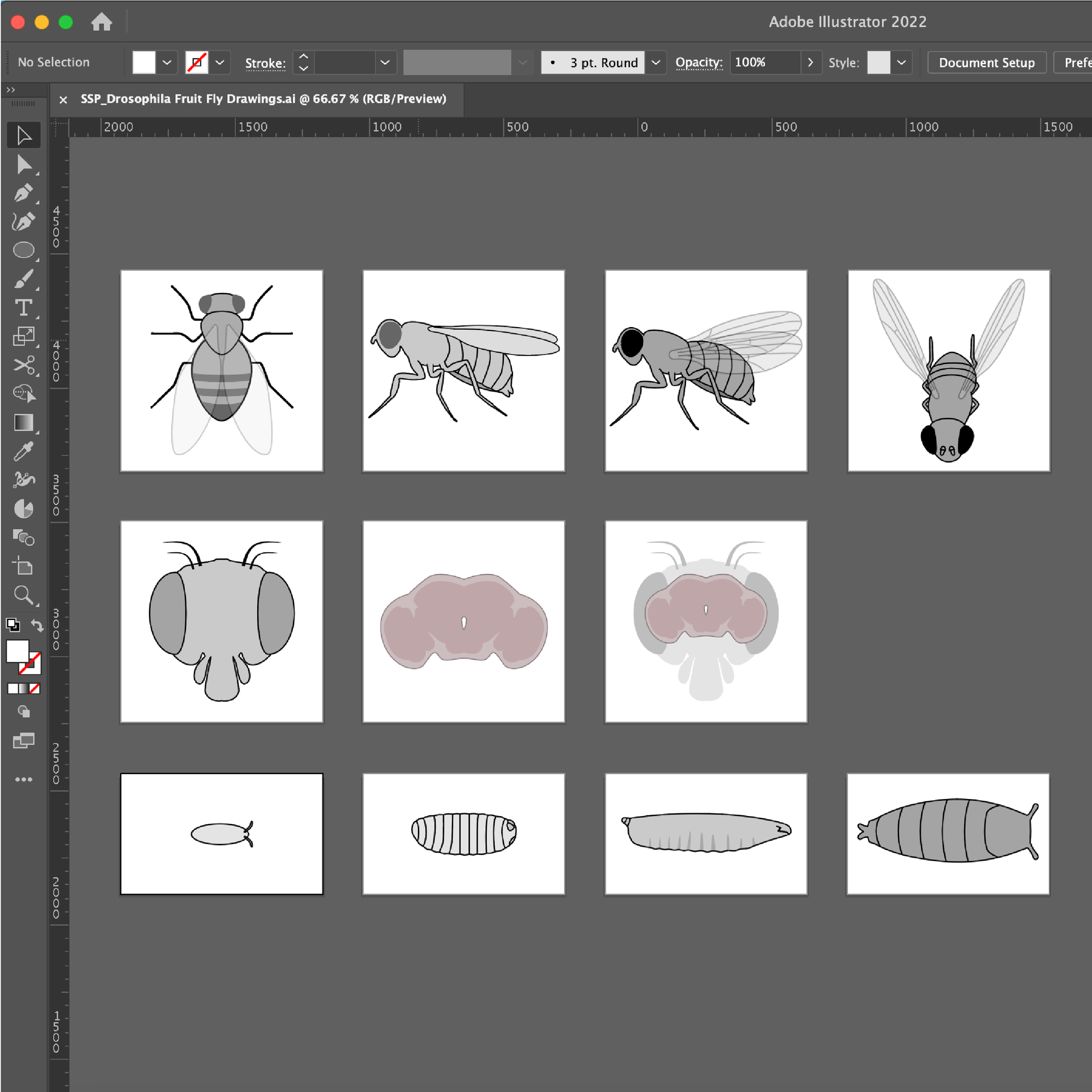Activate the Direct Selection tool

(24, 166)
